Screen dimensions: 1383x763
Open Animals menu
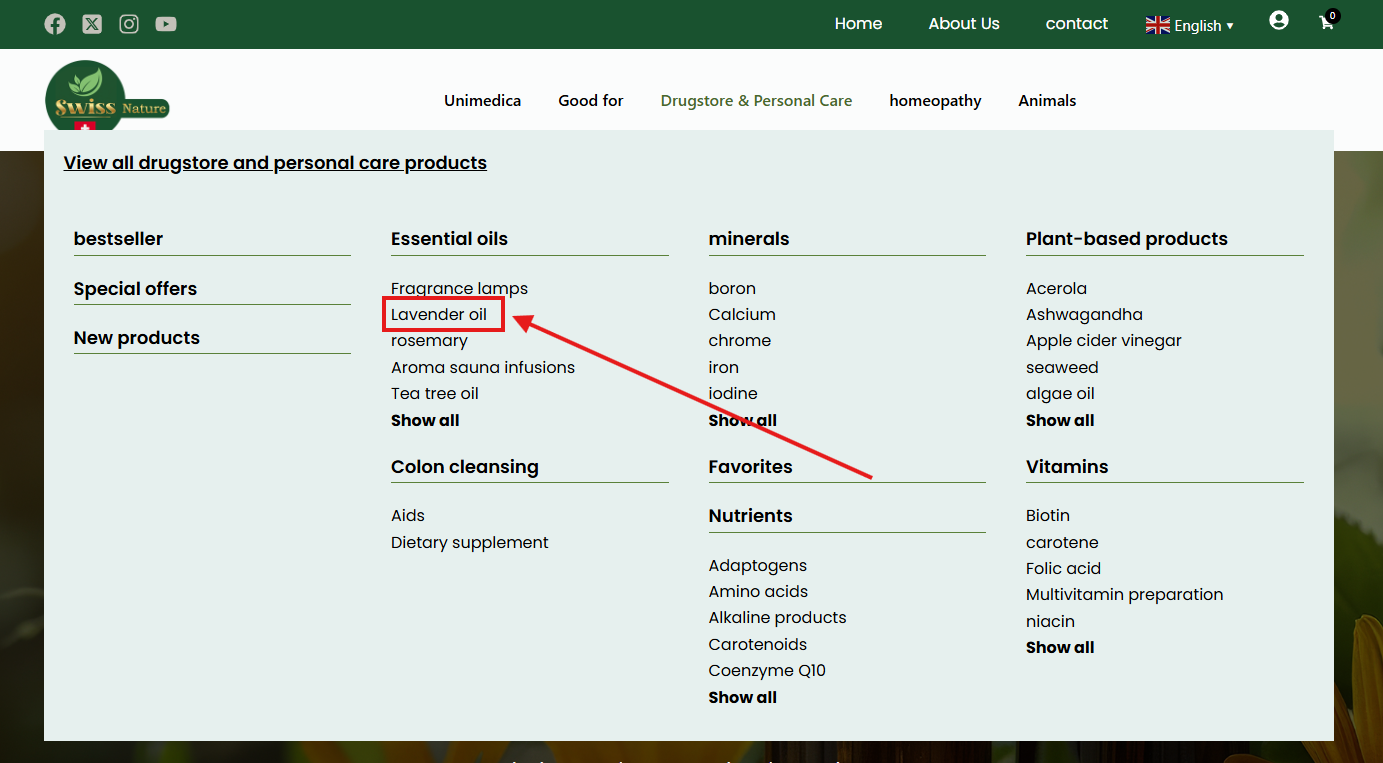click(x=1047, y=100)
